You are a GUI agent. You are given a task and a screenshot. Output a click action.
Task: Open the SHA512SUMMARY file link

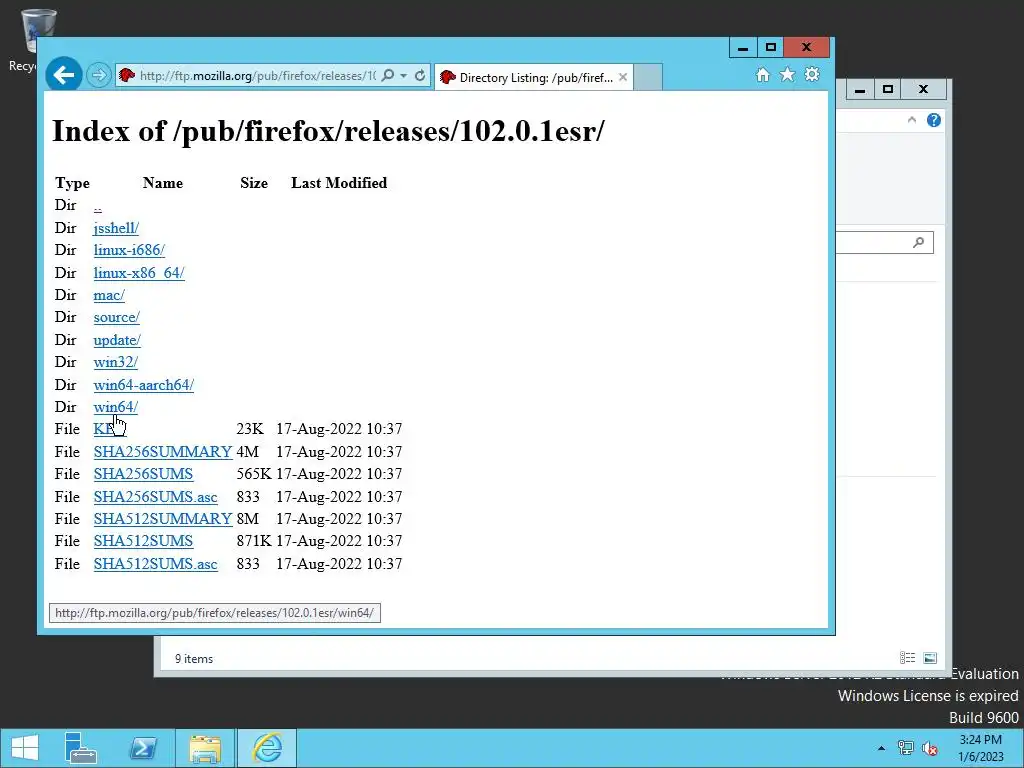(x=163, y=519)
